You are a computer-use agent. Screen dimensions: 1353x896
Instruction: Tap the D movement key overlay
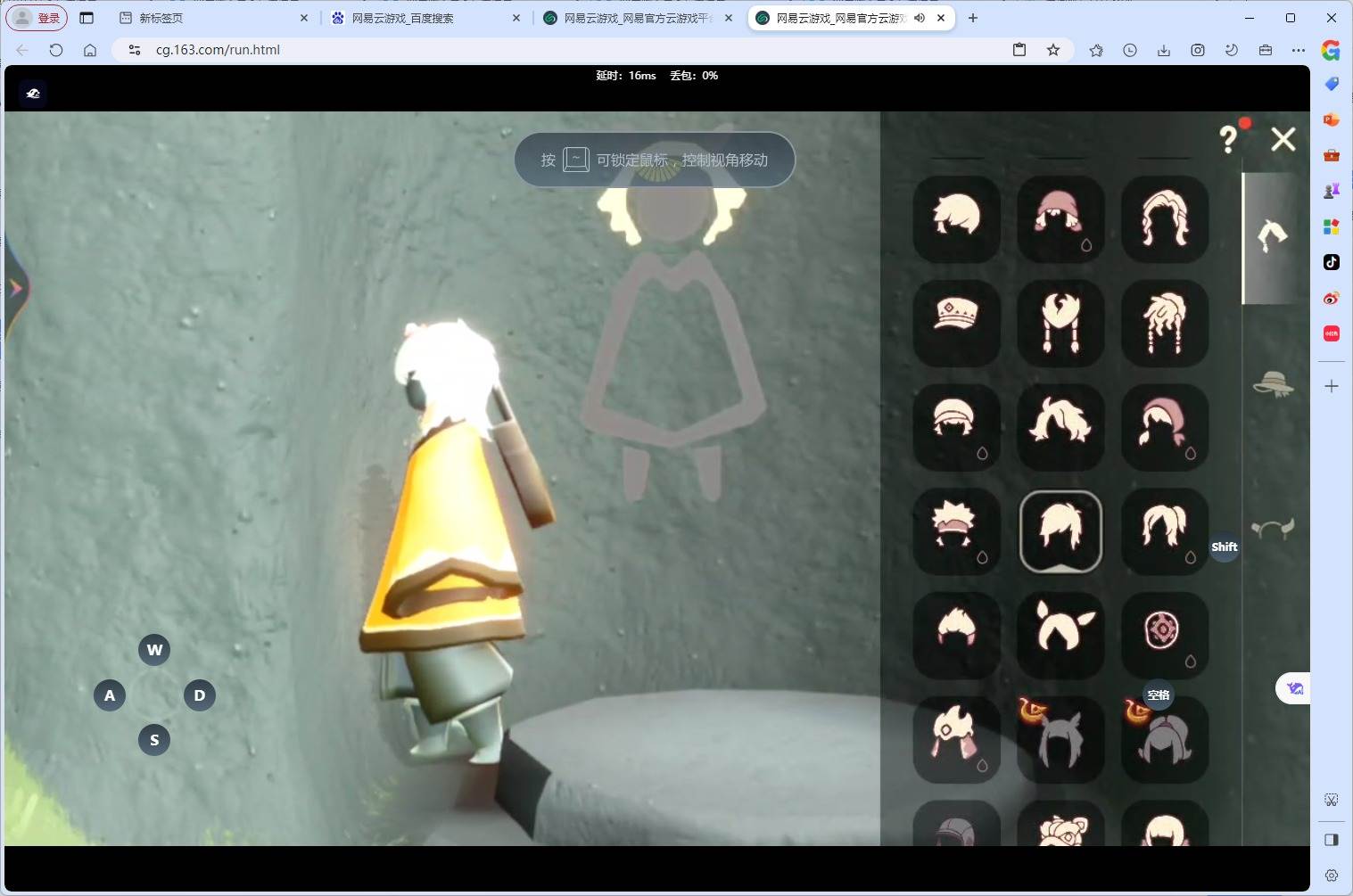(200, 695)
